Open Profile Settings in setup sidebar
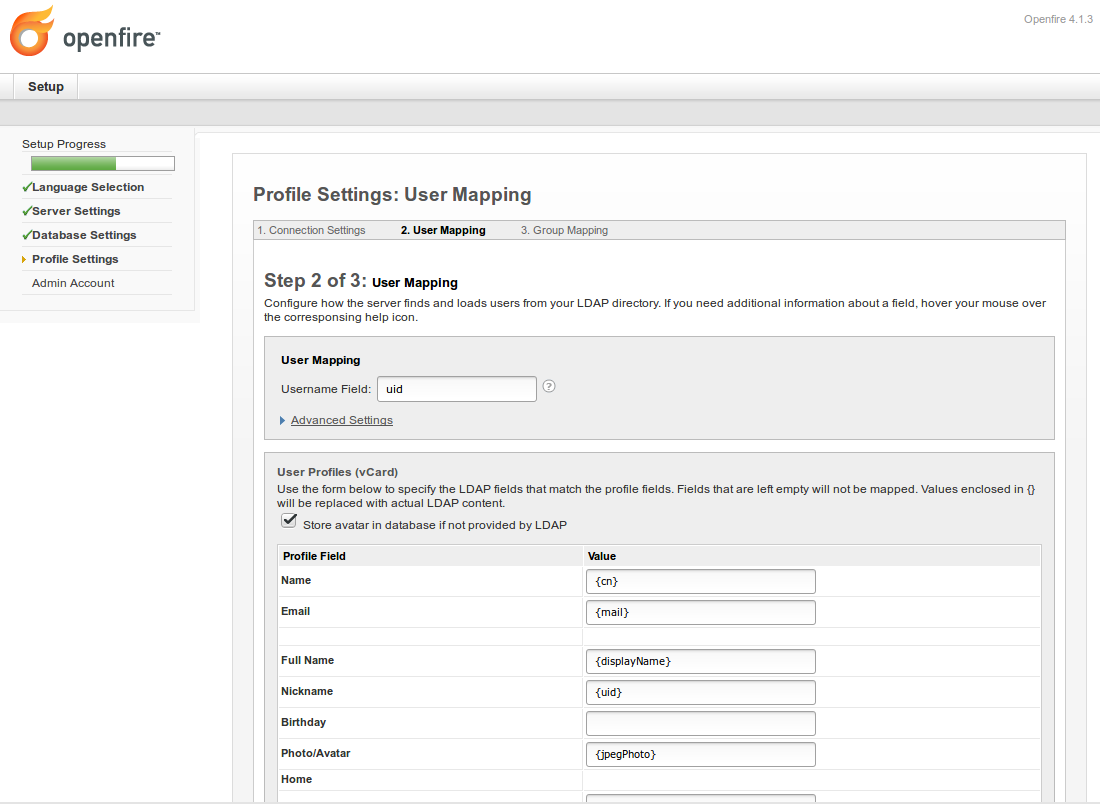Image resolution: width=1100 pixels, height=804 pixels. click(75, 259)
